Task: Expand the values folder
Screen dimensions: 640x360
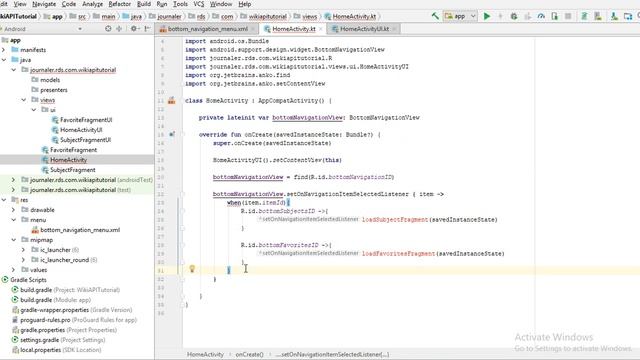Action: 13,270
